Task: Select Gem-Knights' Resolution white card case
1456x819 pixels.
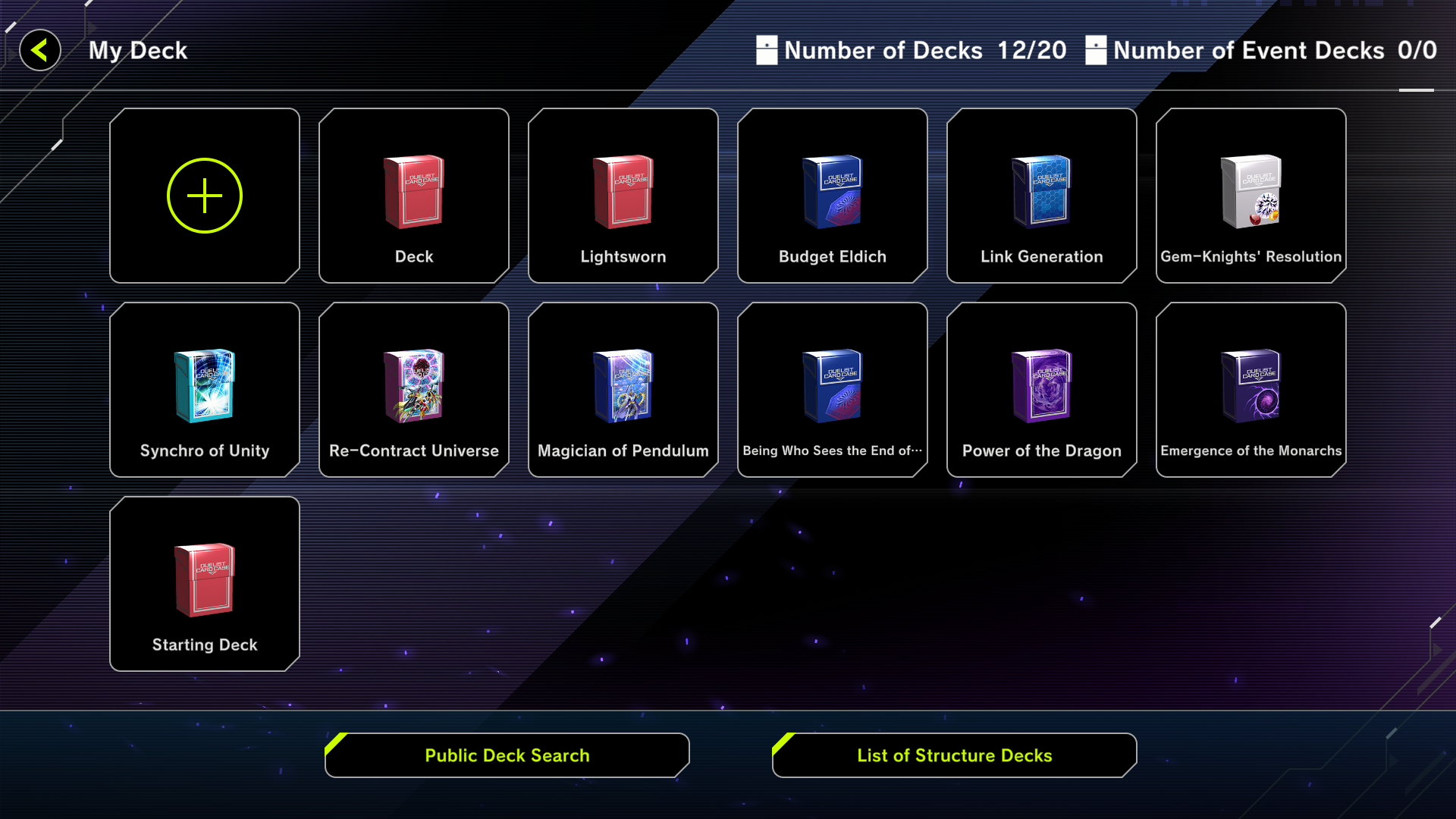Action: click(1251, 196)
